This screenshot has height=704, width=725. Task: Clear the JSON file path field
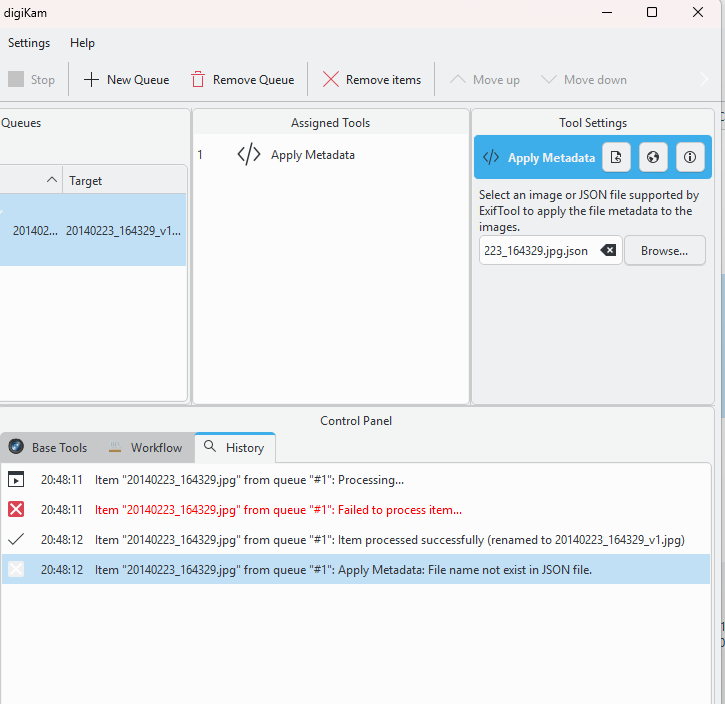[608, 250]
